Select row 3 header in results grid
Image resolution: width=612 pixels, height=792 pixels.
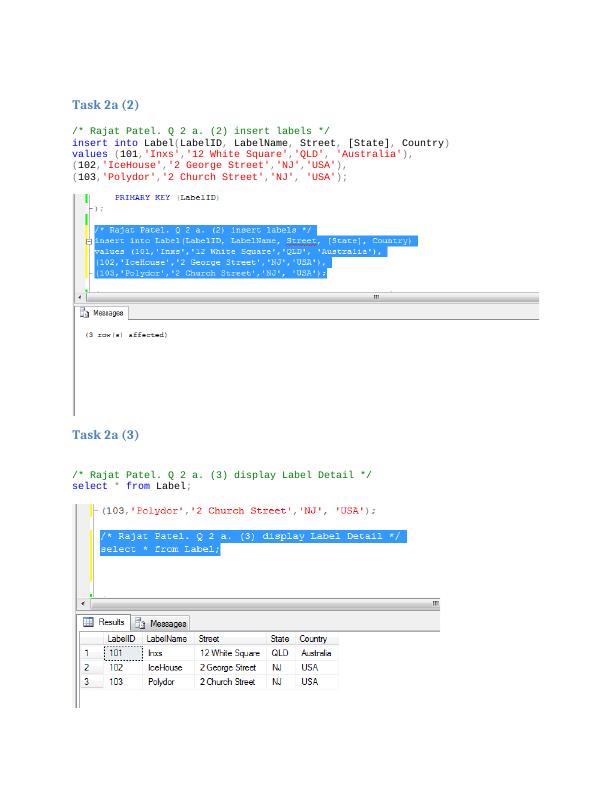click(87, 682)
